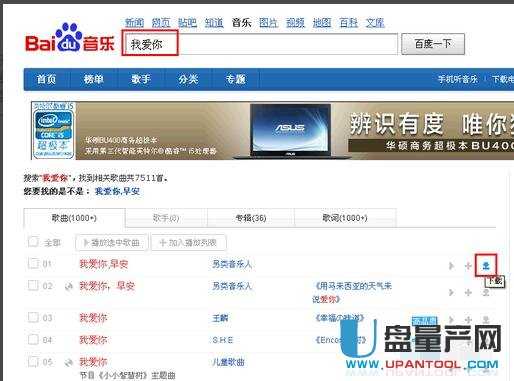
Task: Switch to the 歌手(0) tab
Action: pyautogui.click(x=166, y=218)
